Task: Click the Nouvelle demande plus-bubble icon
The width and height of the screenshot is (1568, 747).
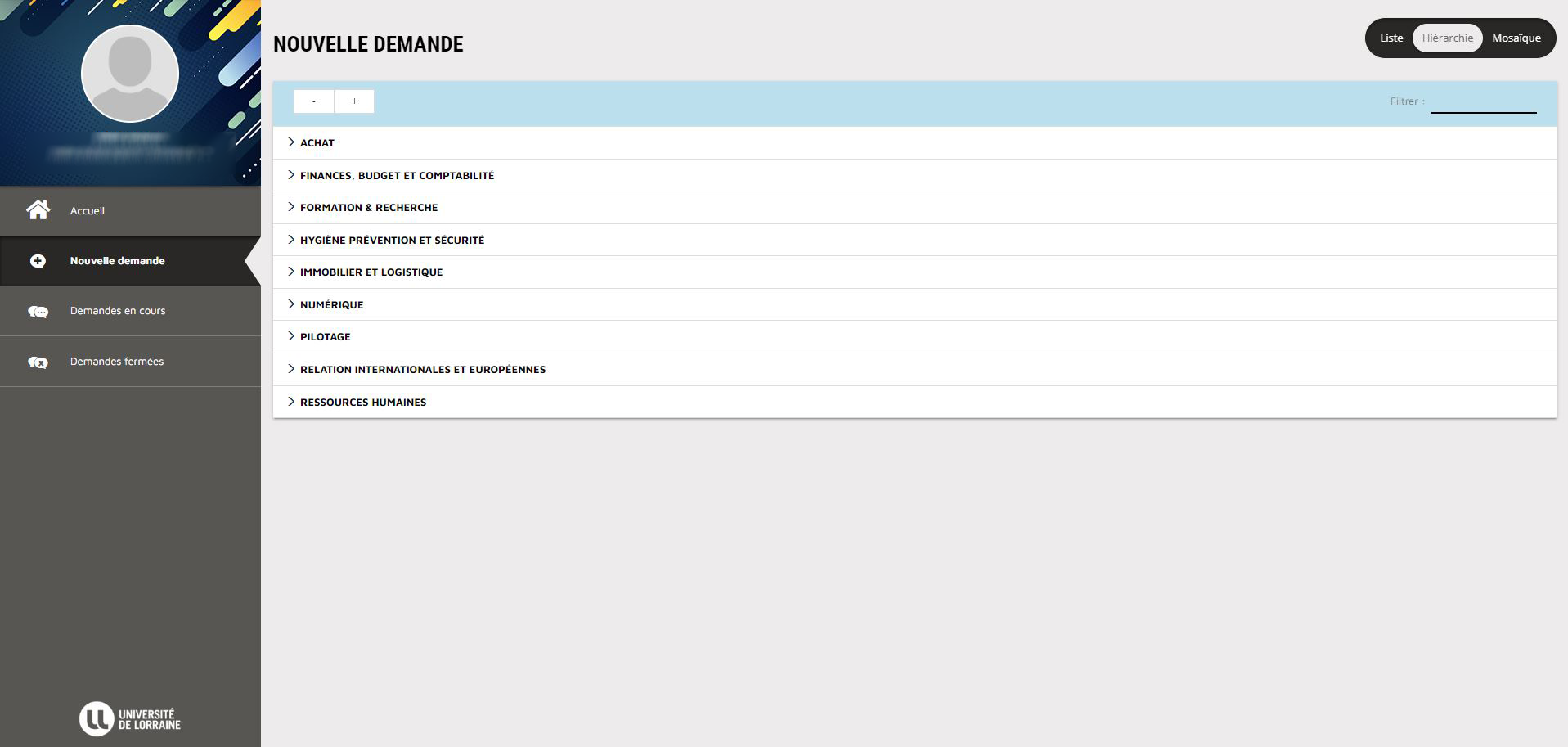Action: 38,261
